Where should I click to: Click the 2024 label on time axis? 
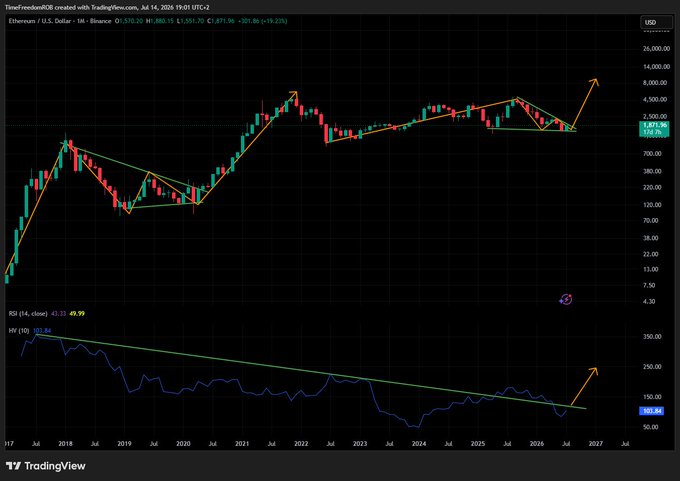(x=419, y=444)
